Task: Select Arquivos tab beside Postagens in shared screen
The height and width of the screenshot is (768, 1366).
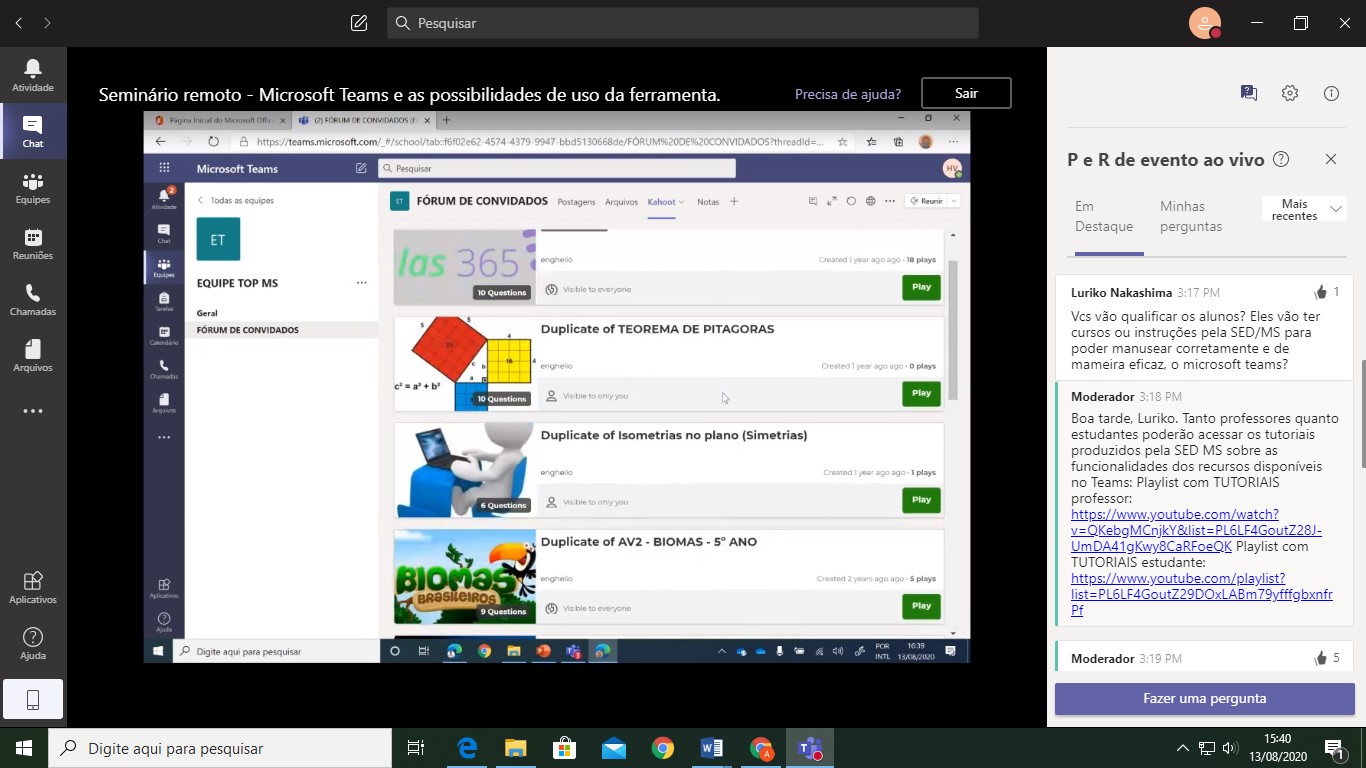Action: pyautogui.click(x=621, y=201)
